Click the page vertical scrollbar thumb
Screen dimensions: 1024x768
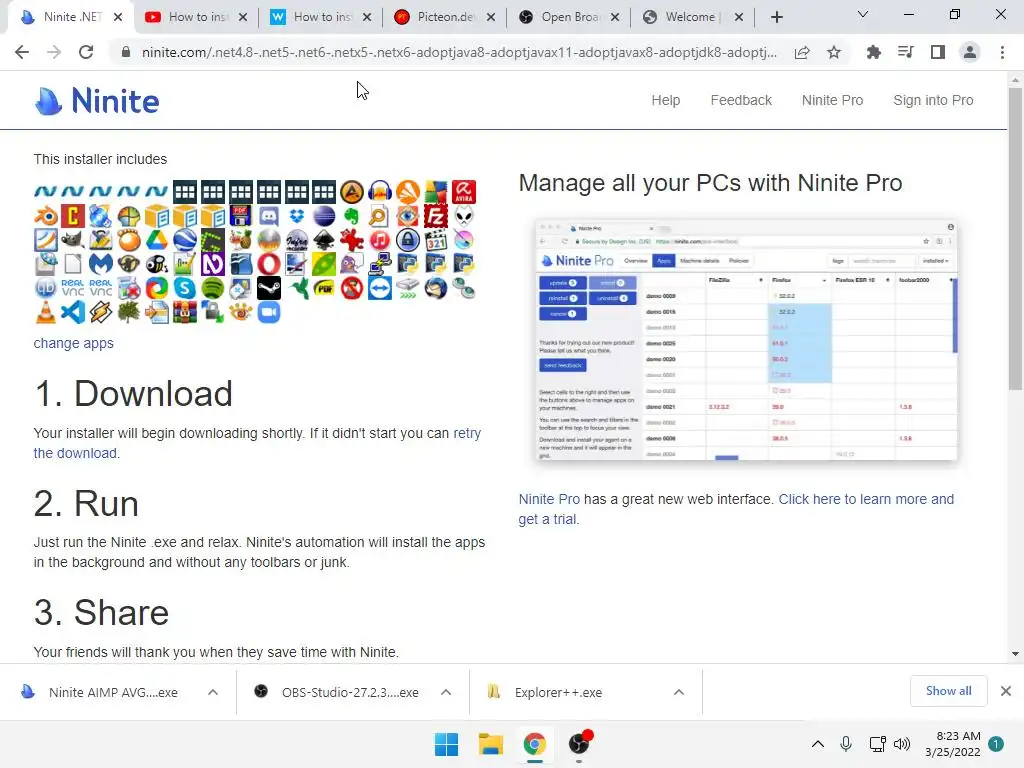click(x=1015, y=238)
